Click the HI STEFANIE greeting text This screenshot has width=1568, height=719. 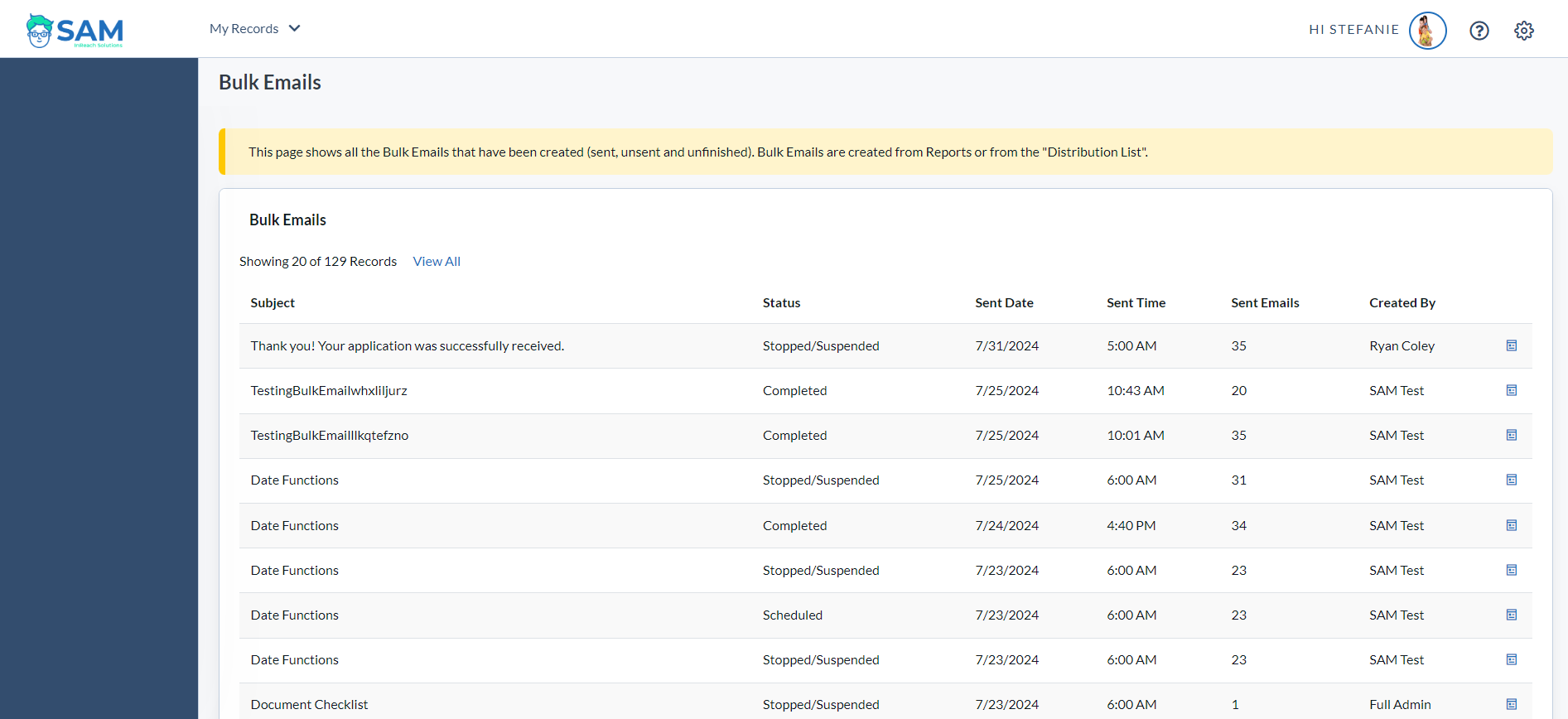tap(1353, 30)
